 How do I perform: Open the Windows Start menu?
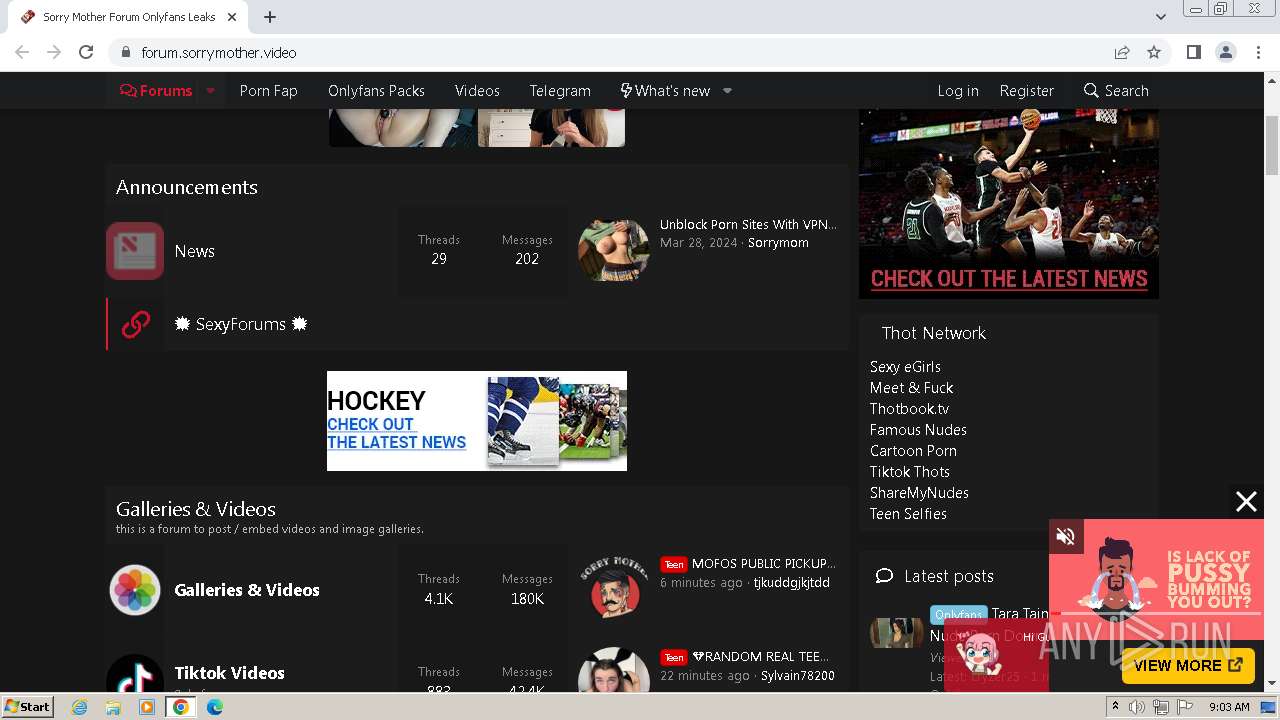pos(28,707)
